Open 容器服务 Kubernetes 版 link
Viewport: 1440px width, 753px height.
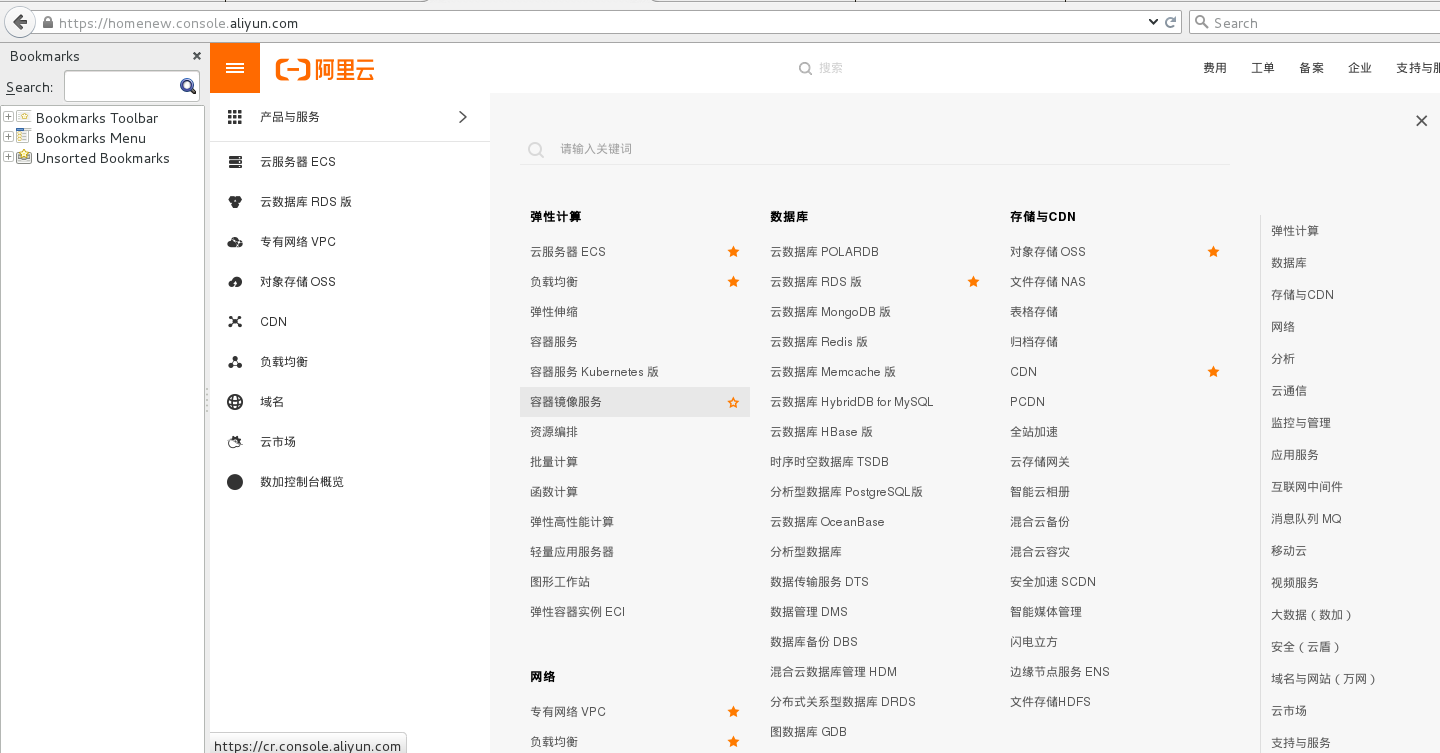(594, 372)
